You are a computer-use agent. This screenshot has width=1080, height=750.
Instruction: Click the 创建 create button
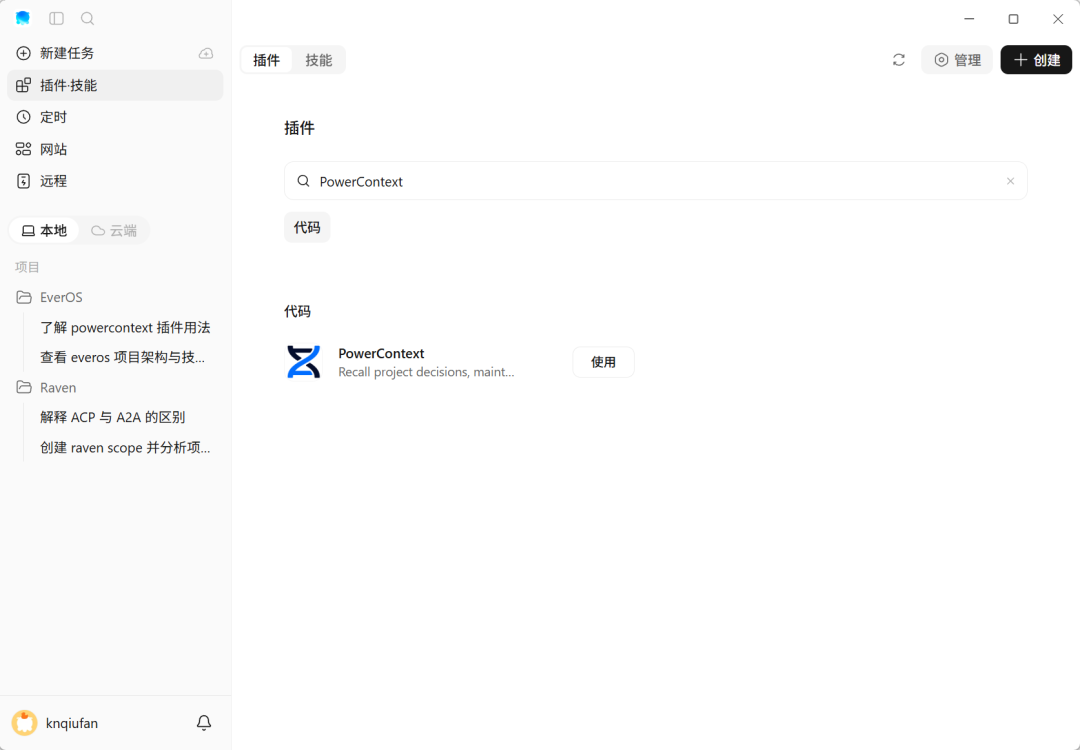tap(1036, 60)
